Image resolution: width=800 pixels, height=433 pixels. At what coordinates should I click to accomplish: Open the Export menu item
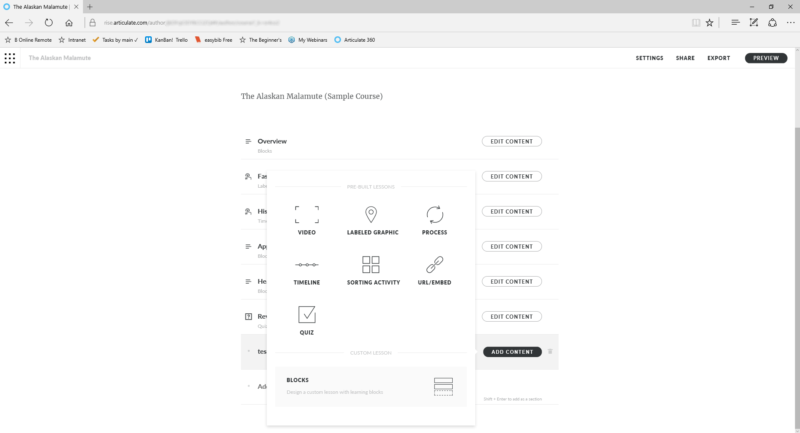tap(718, 58)
